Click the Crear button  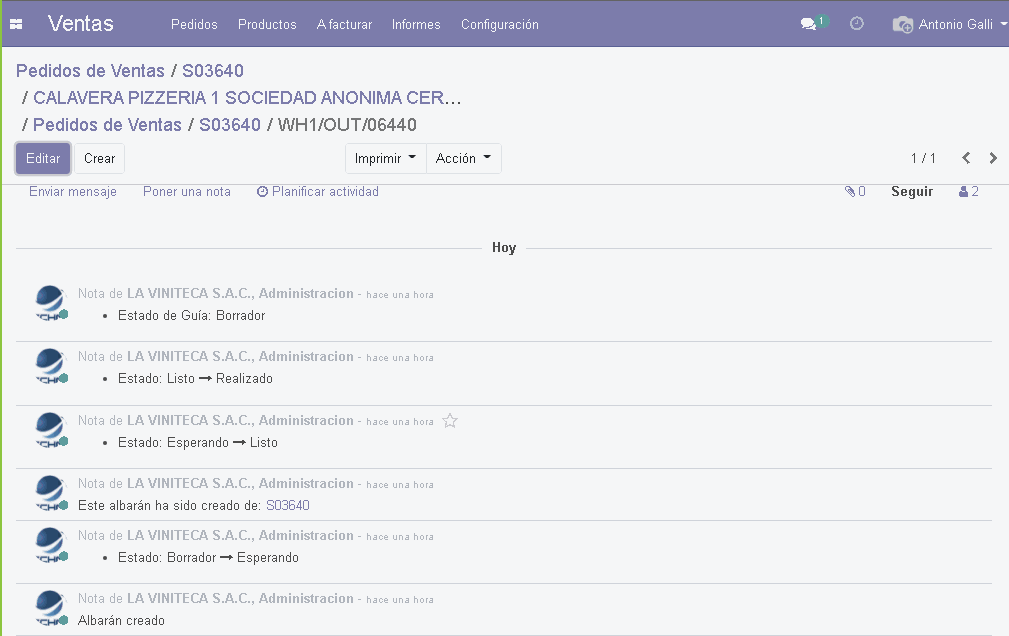(99, 158)
